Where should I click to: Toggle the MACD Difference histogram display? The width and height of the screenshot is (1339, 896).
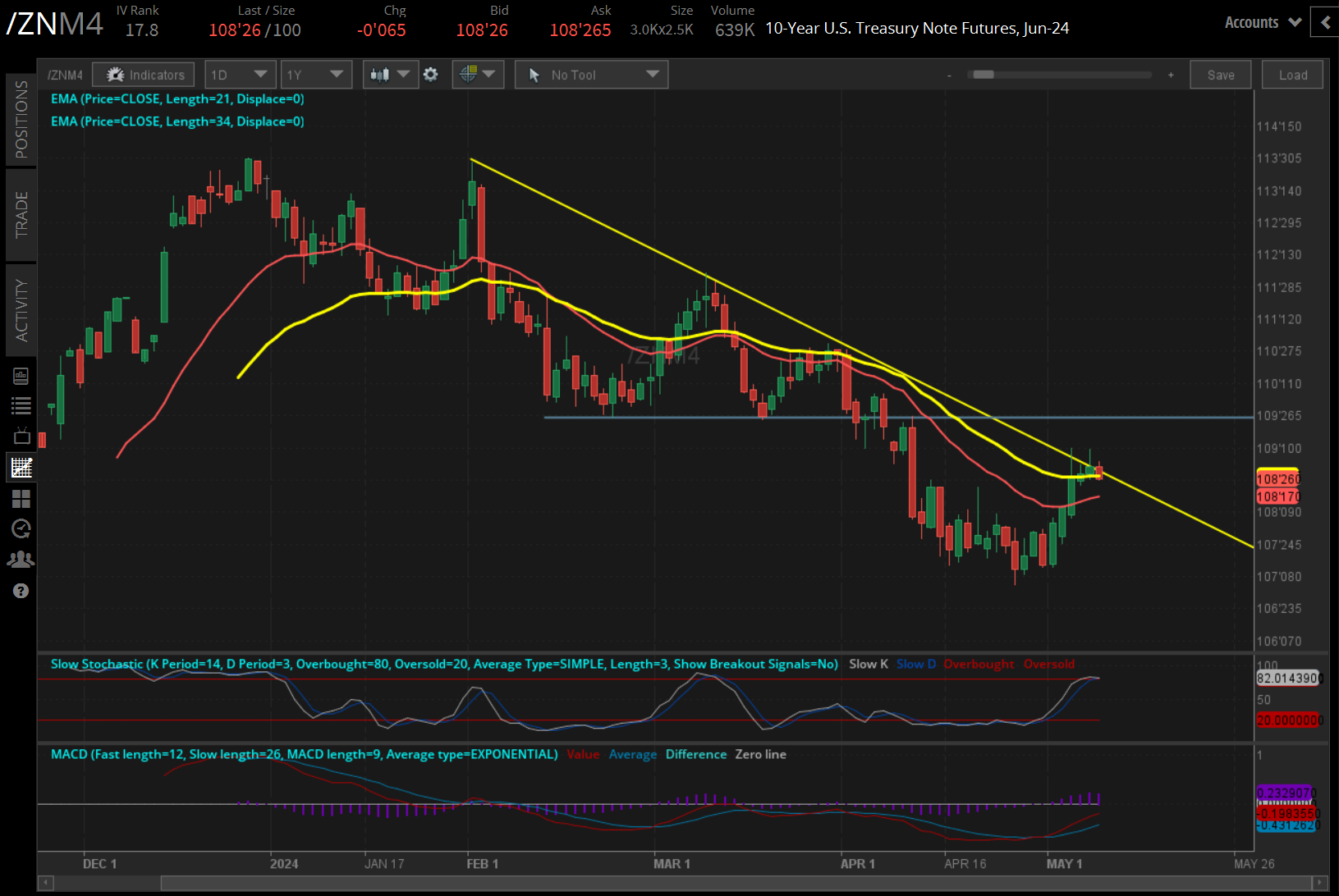pos(695,754)
